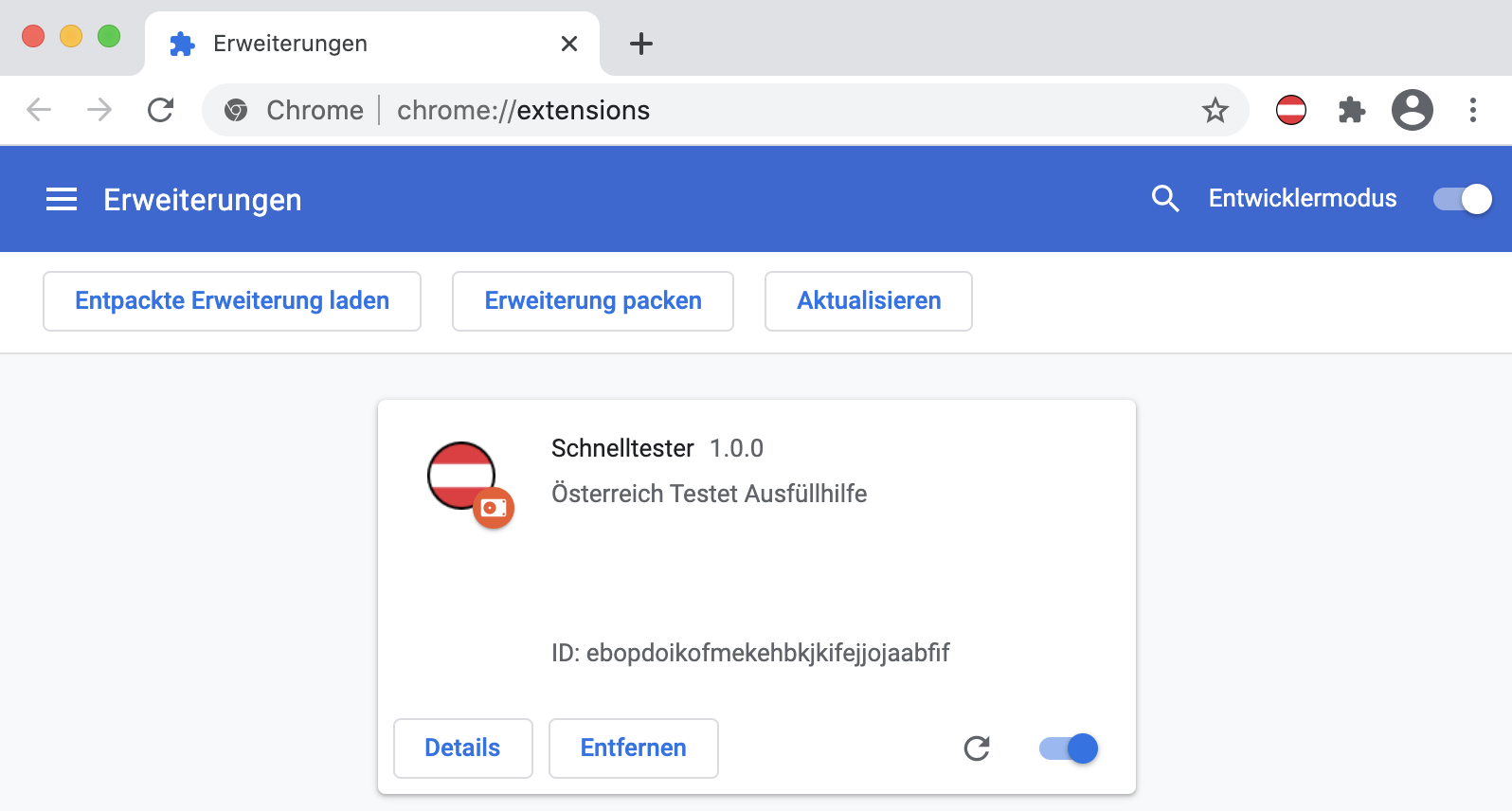This screenshot has width=1512, height=811.
Task: Select the Erweiterungen browser tab
Action: [372, 44]
